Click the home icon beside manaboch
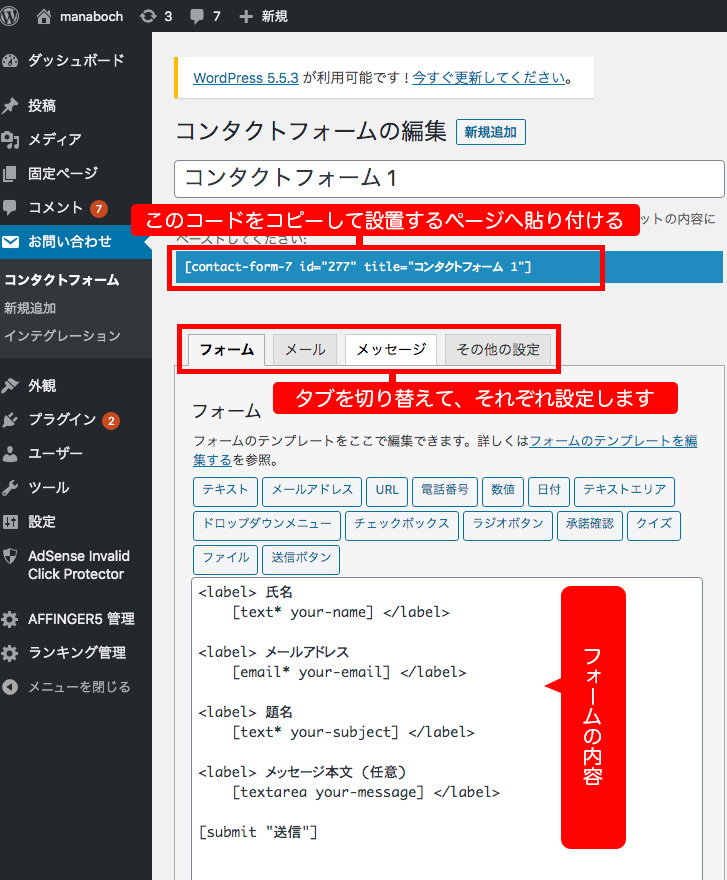The height and width of the screenshot is (880, 727). (44, 16)
